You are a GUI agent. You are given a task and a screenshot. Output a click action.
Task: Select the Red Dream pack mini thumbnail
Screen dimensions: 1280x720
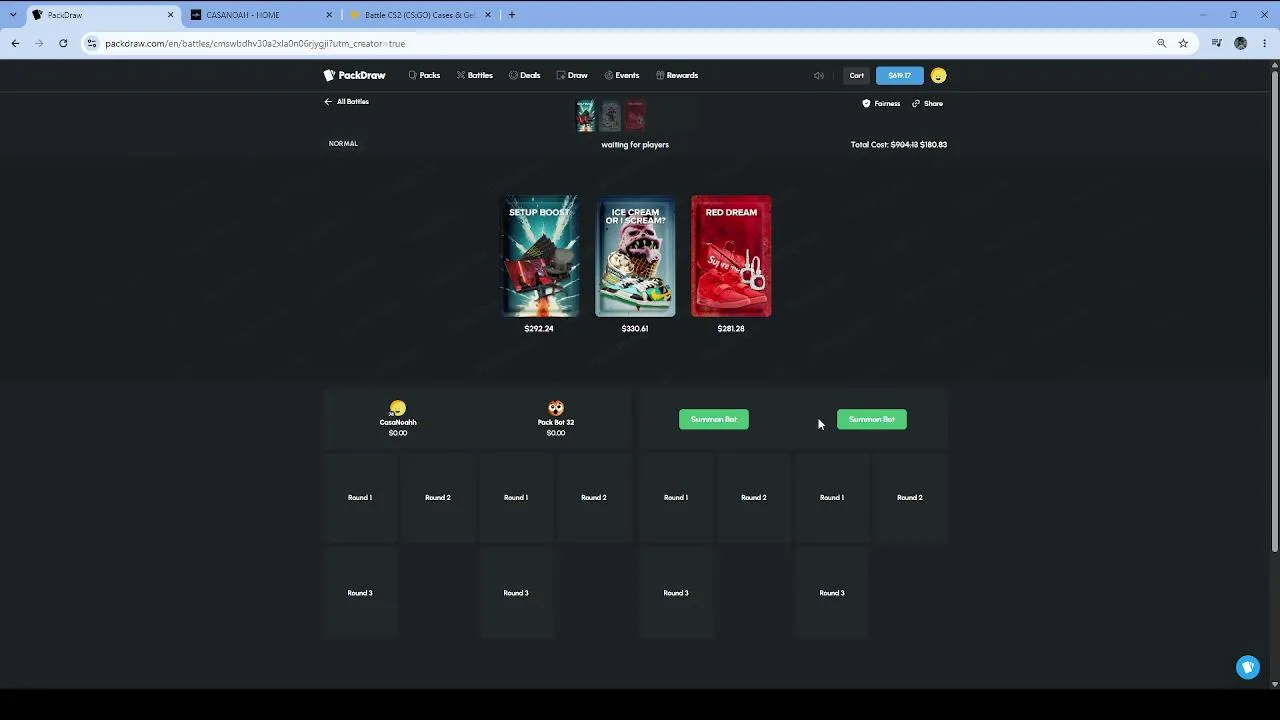click(x=635, y=116)
